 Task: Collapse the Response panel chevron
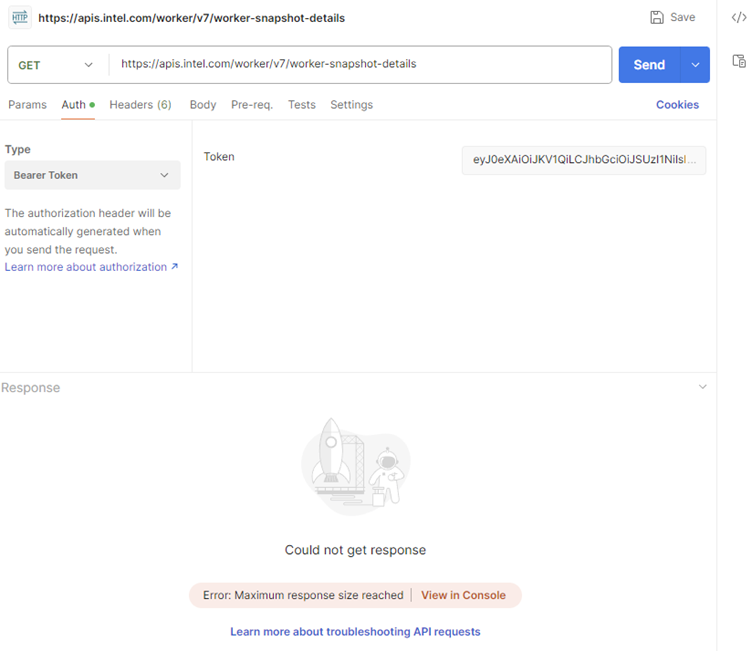[702, 387]
